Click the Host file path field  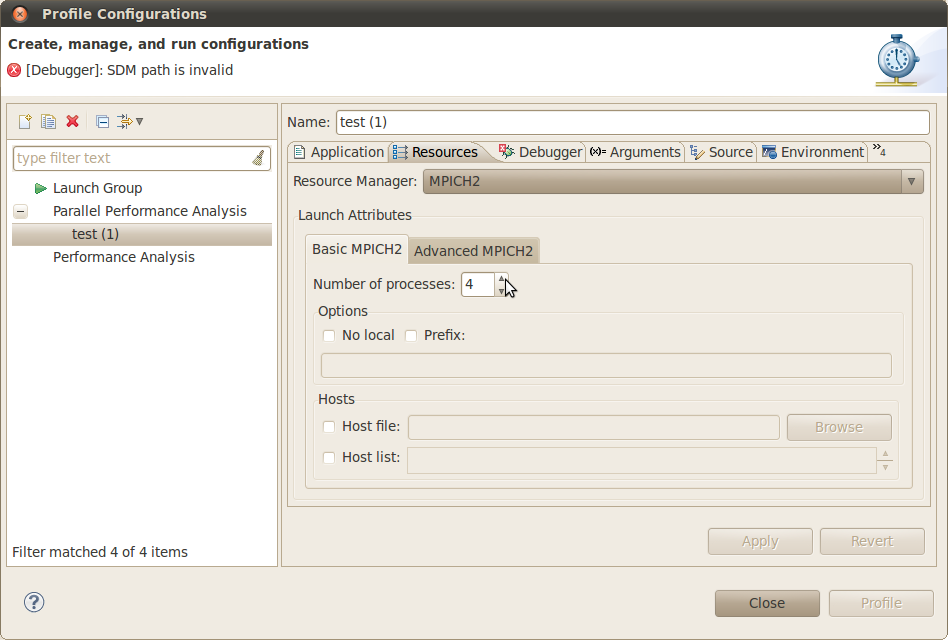(x=594, y=427)
